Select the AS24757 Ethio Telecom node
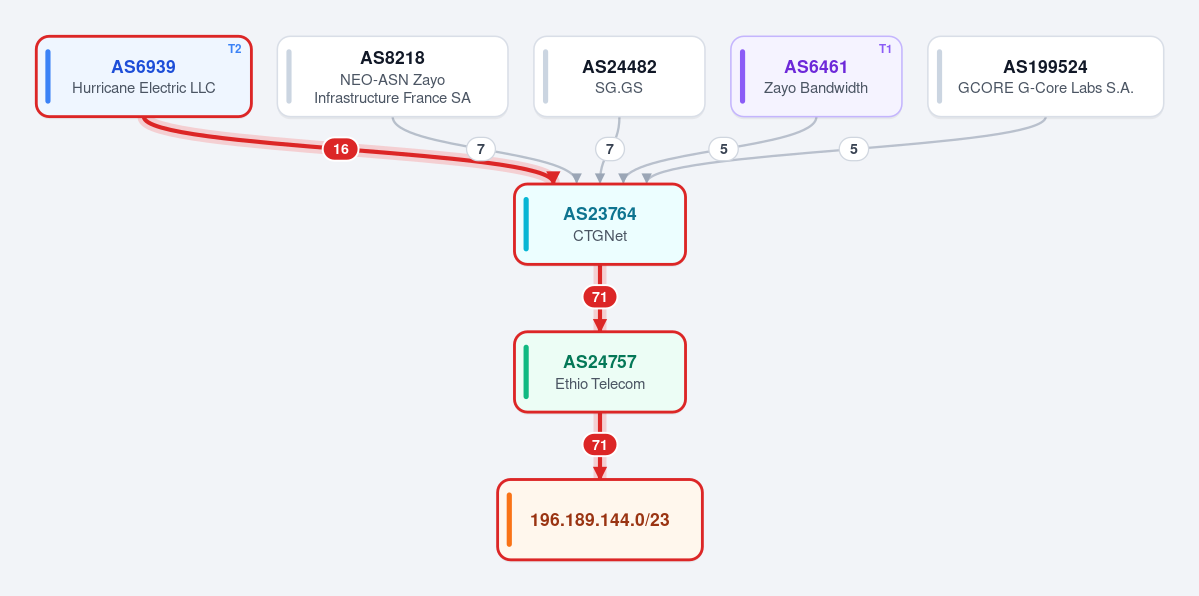Viewport: 1199px width, 596px height. [600, 372]
